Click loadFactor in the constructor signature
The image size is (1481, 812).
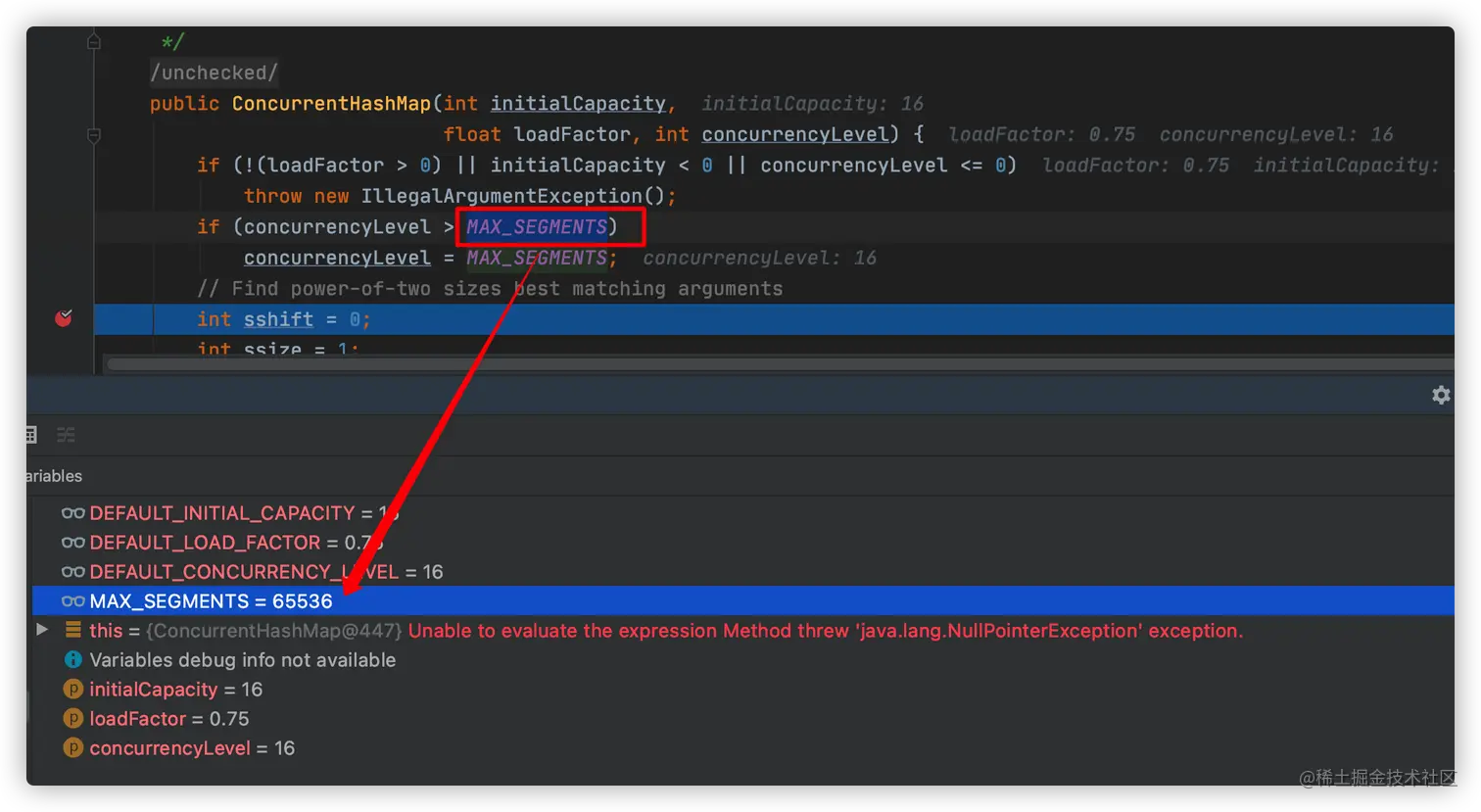[x=572, y=134]
